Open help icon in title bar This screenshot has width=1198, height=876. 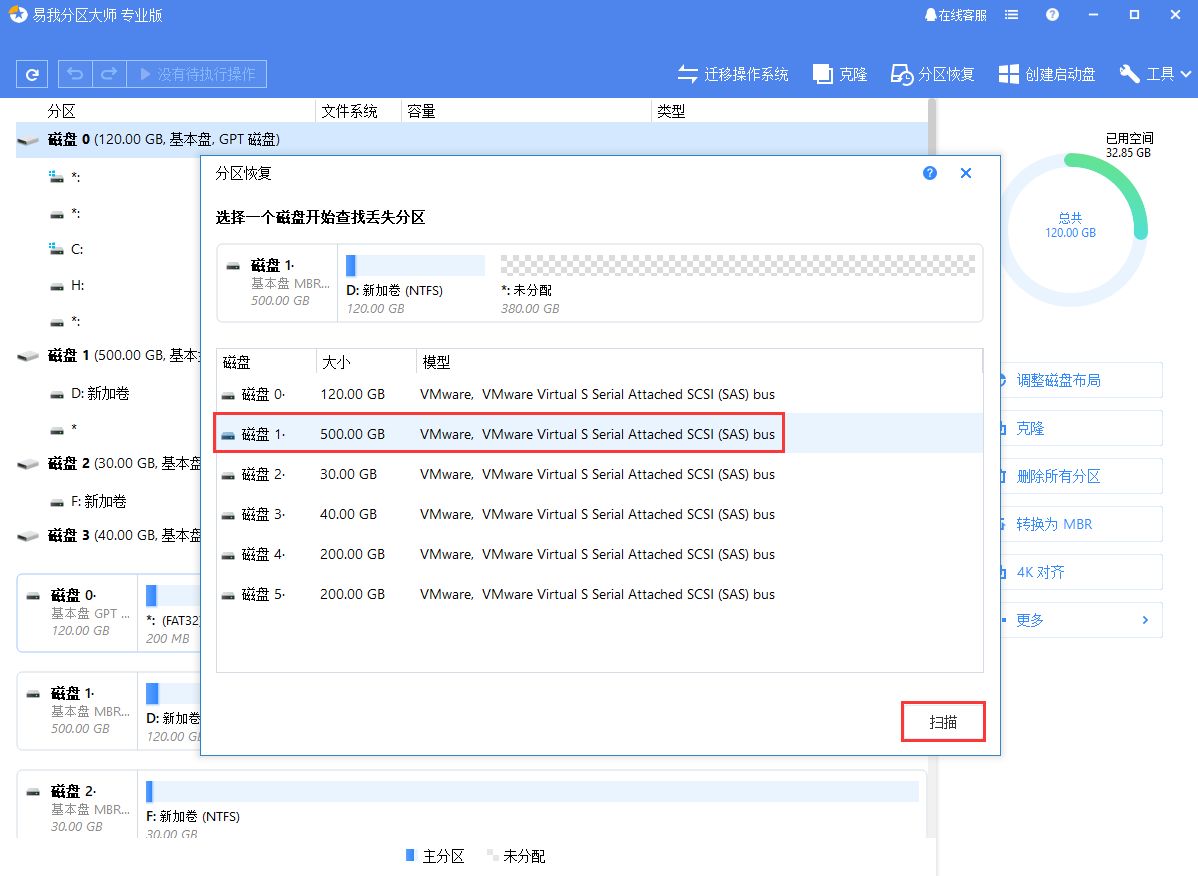(1052, 15)
